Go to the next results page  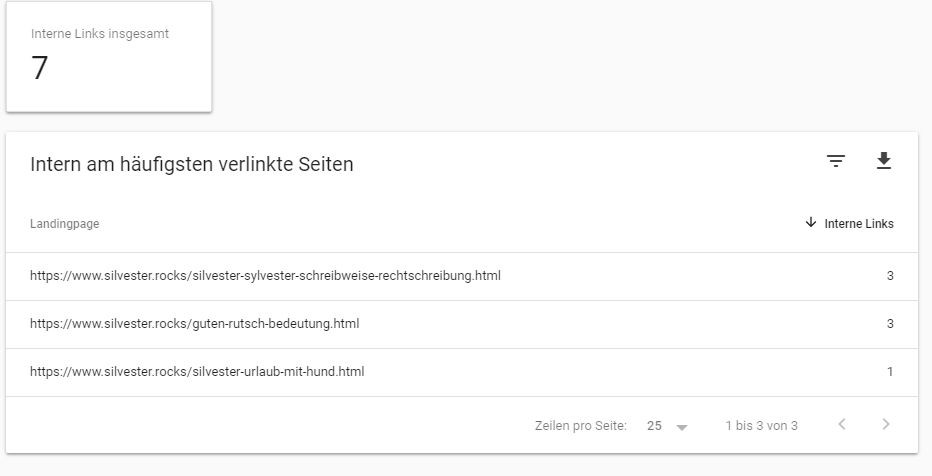pos(885,425)
